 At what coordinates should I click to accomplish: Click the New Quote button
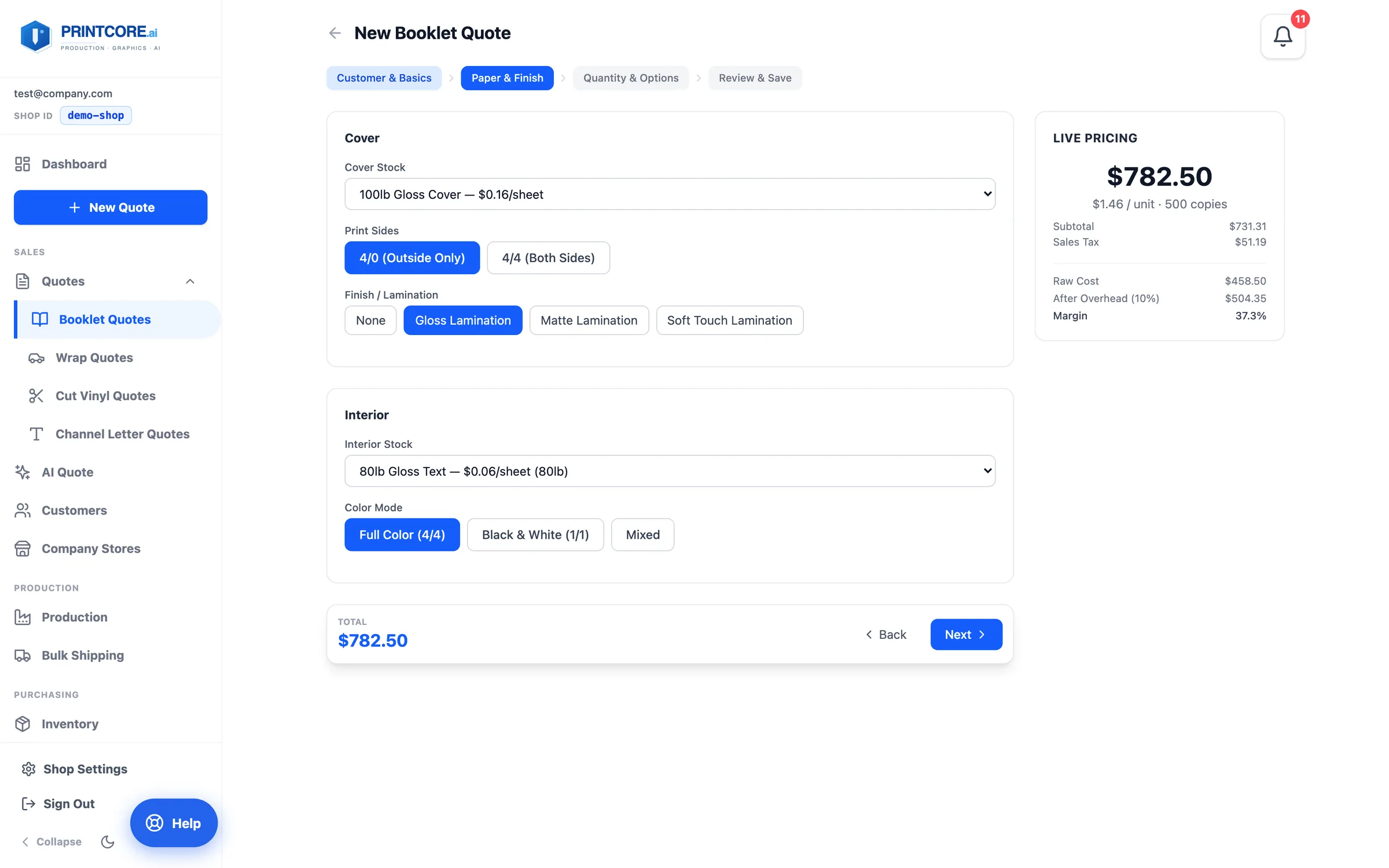click(x=111, y=208)
